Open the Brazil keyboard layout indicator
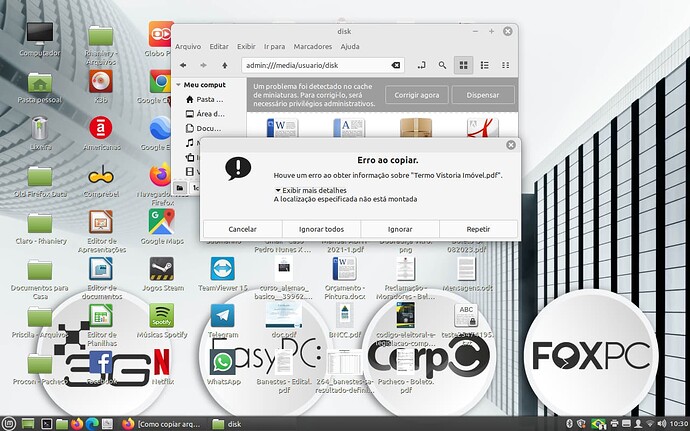This screenshot has width=690, height=431. [598, 424]
